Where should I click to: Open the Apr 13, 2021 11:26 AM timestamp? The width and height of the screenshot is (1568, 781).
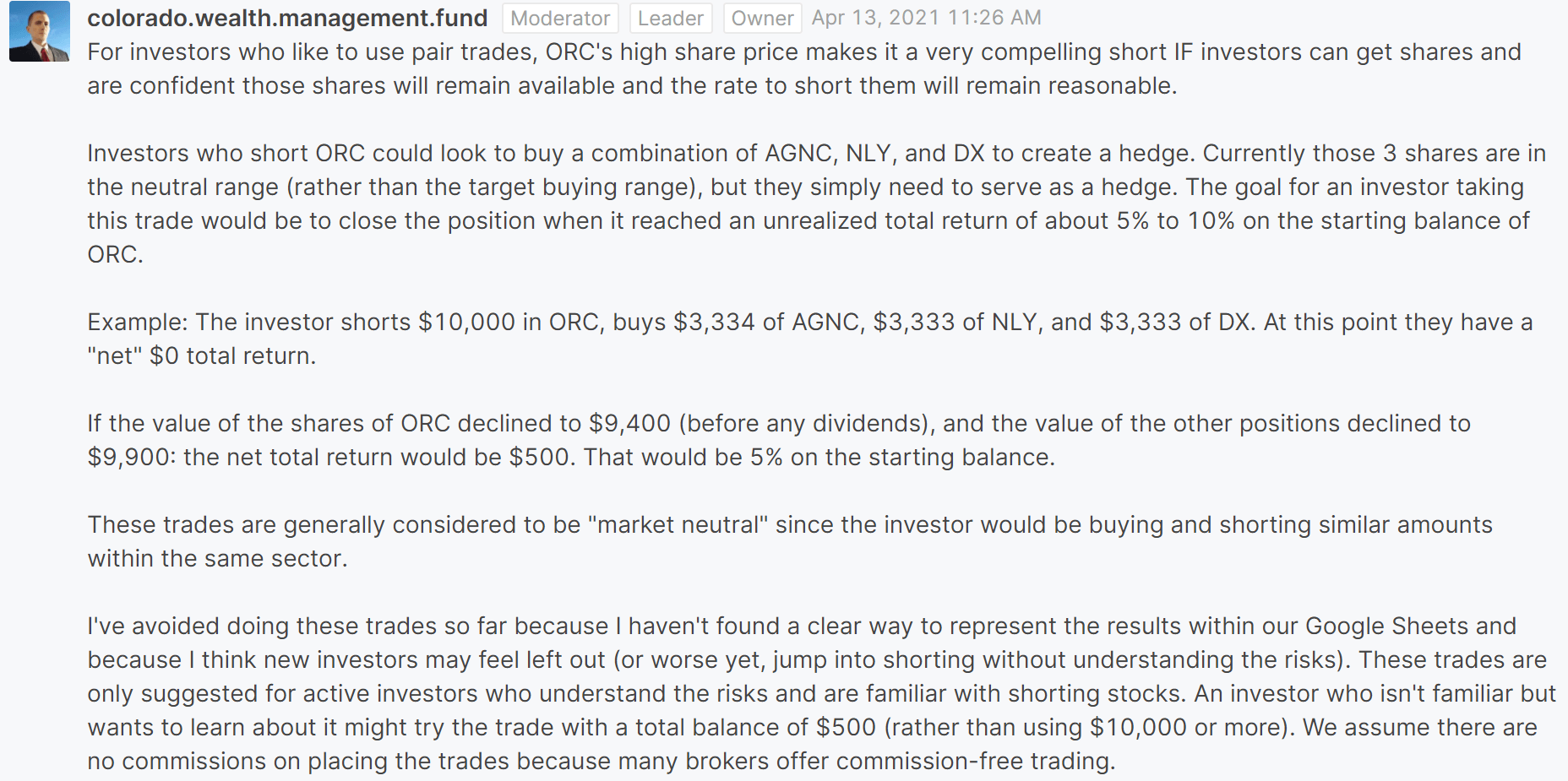pyautogui.click(x=926, y=18)
